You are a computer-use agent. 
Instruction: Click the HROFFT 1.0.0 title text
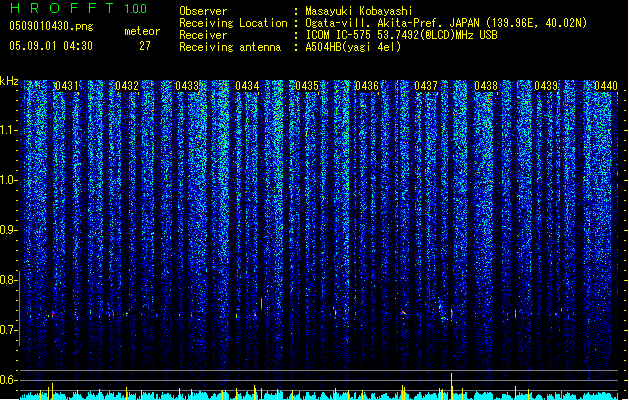(79, 8)
